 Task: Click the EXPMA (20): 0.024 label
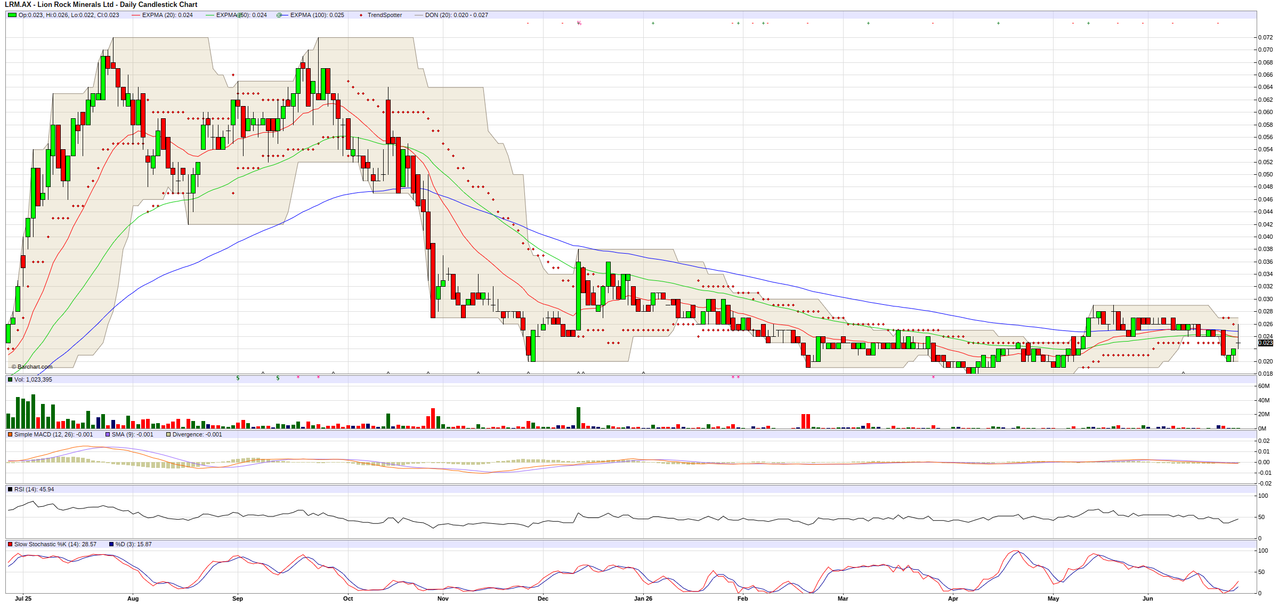tap(168, 15)
